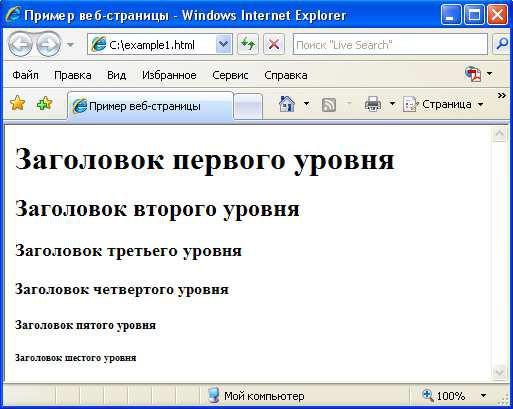Click the PDF converter icon in menu bar
Screen dimensions: 513x409
pyautogui.click(x=473, y=74)
